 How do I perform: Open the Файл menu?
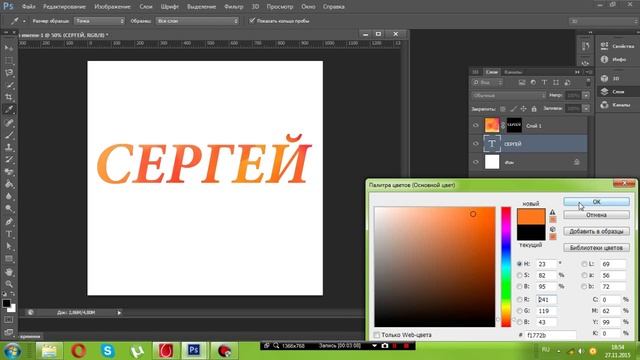(28, 7)
